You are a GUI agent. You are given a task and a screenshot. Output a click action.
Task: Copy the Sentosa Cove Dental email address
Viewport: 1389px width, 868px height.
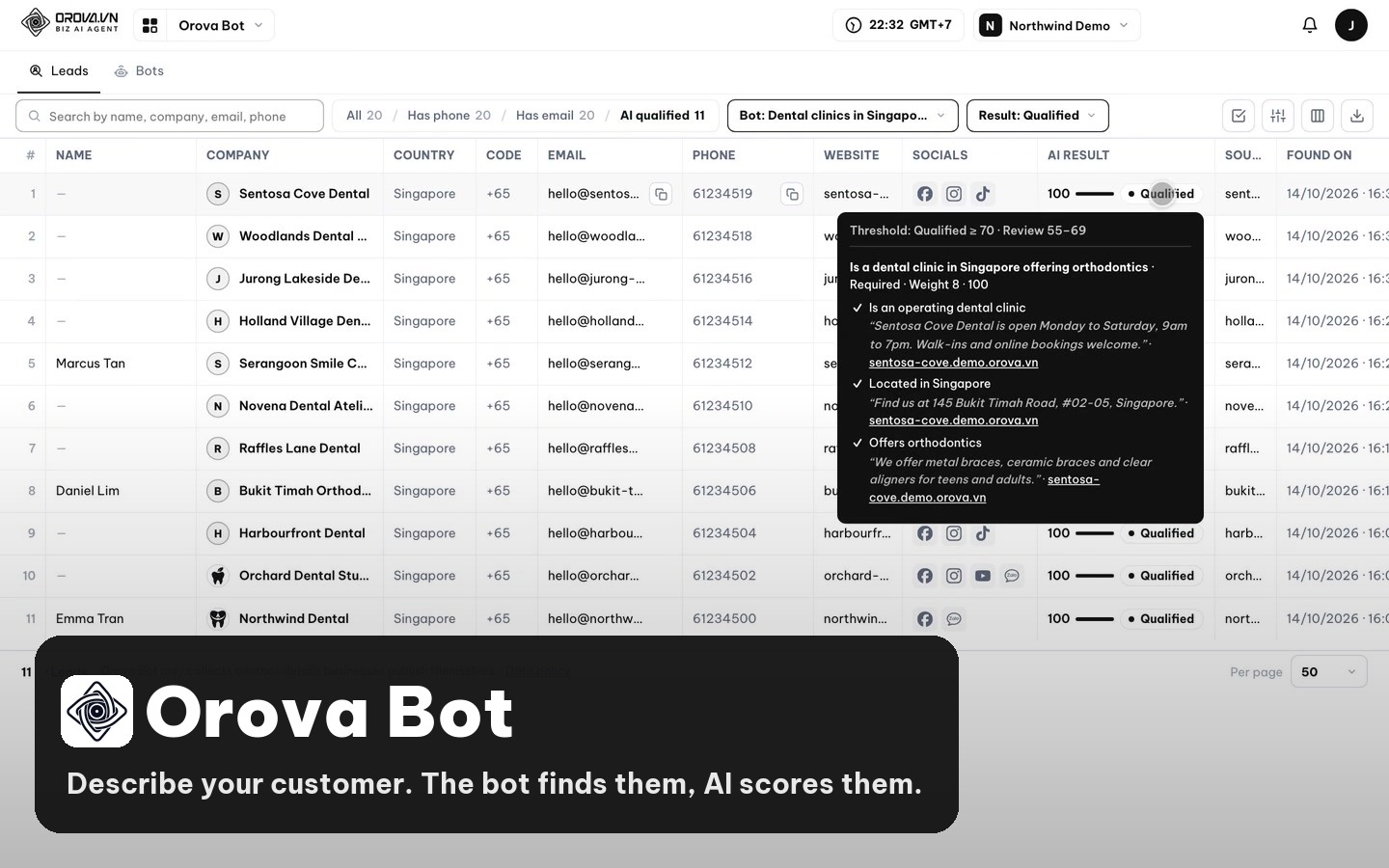[x=661, y=194]
